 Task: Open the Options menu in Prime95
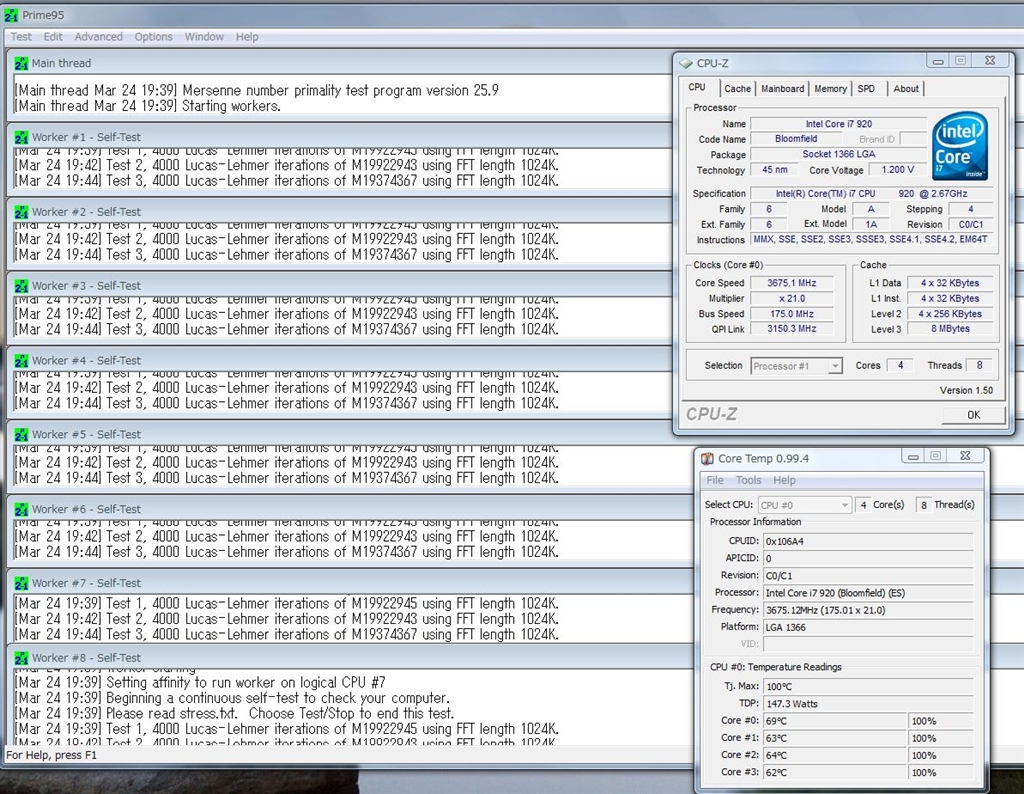click(153, 37)
